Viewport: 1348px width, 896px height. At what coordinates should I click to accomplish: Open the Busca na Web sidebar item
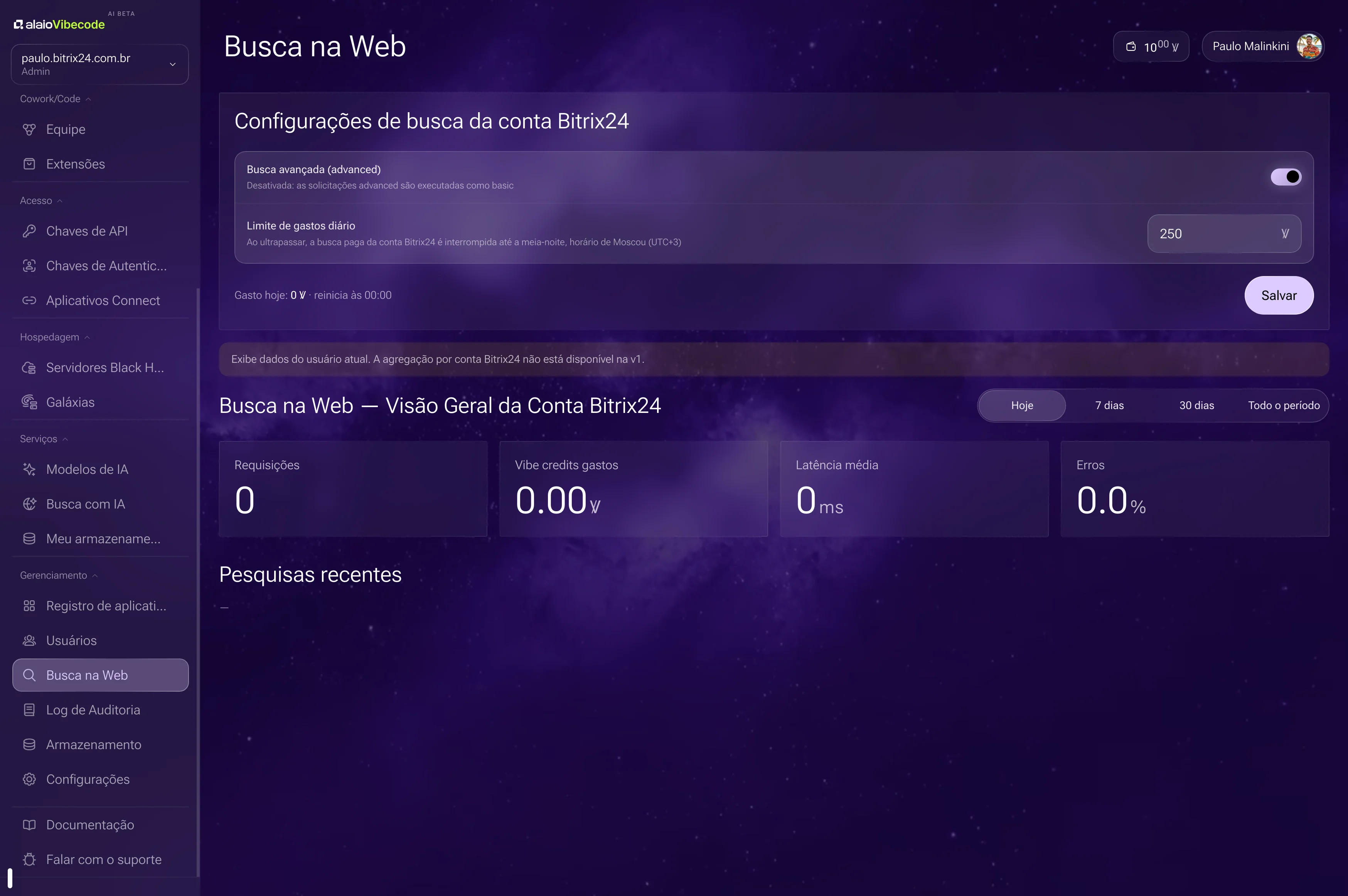101,675
